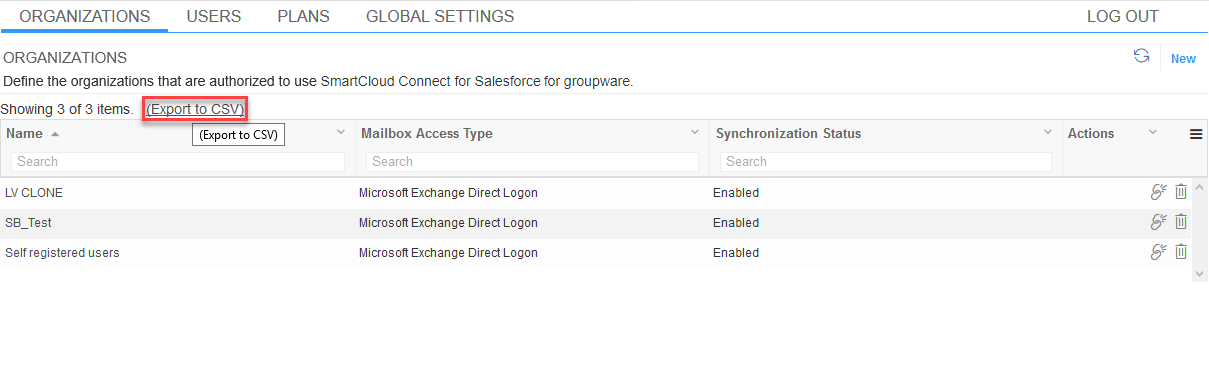The image size is (1209, 372).
Task: Open the Name column dropdown arrow
Action: coord(340,132)
